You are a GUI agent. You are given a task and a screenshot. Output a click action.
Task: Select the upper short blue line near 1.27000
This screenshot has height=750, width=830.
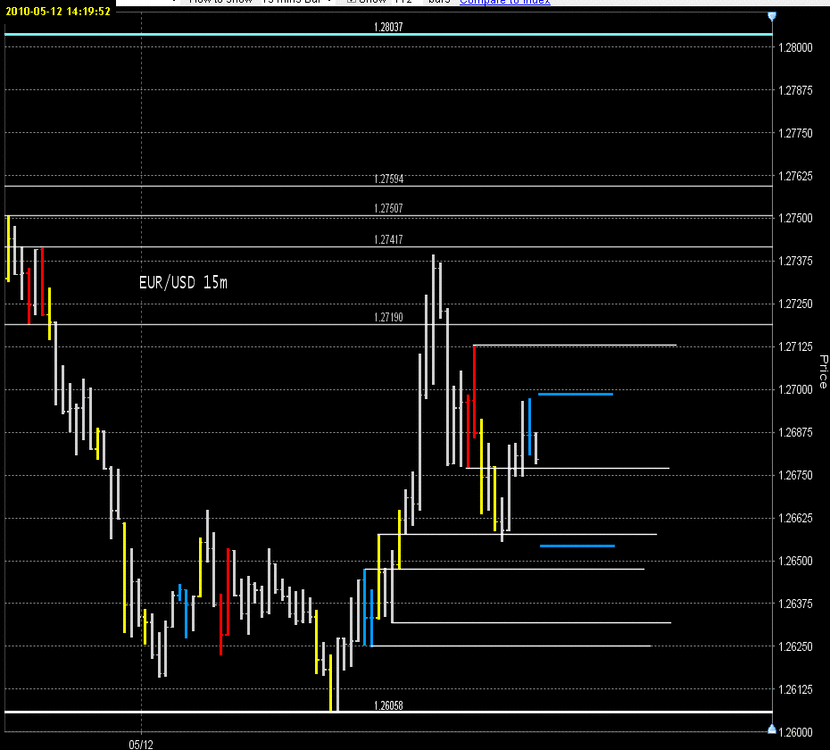575,394
